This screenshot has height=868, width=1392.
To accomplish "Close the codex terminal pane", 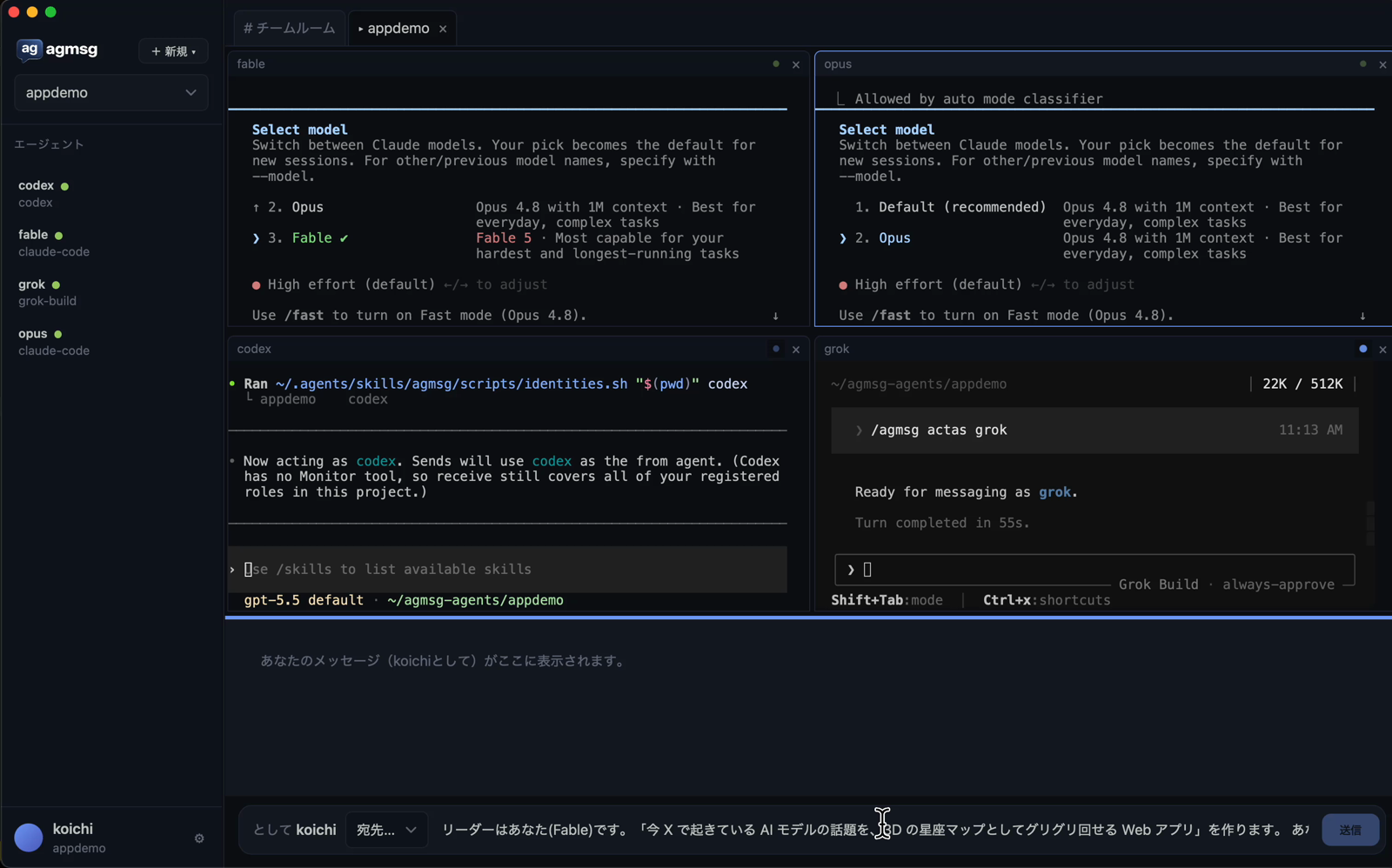I will point(795,350).
